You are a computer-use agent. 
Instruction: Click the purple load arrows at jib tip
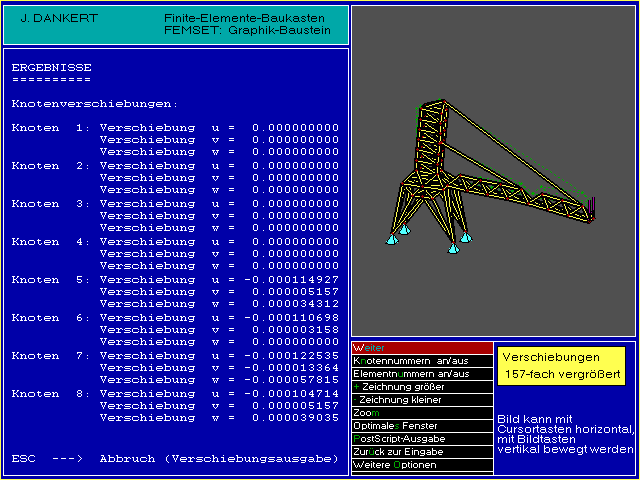(x=592, y=208)
